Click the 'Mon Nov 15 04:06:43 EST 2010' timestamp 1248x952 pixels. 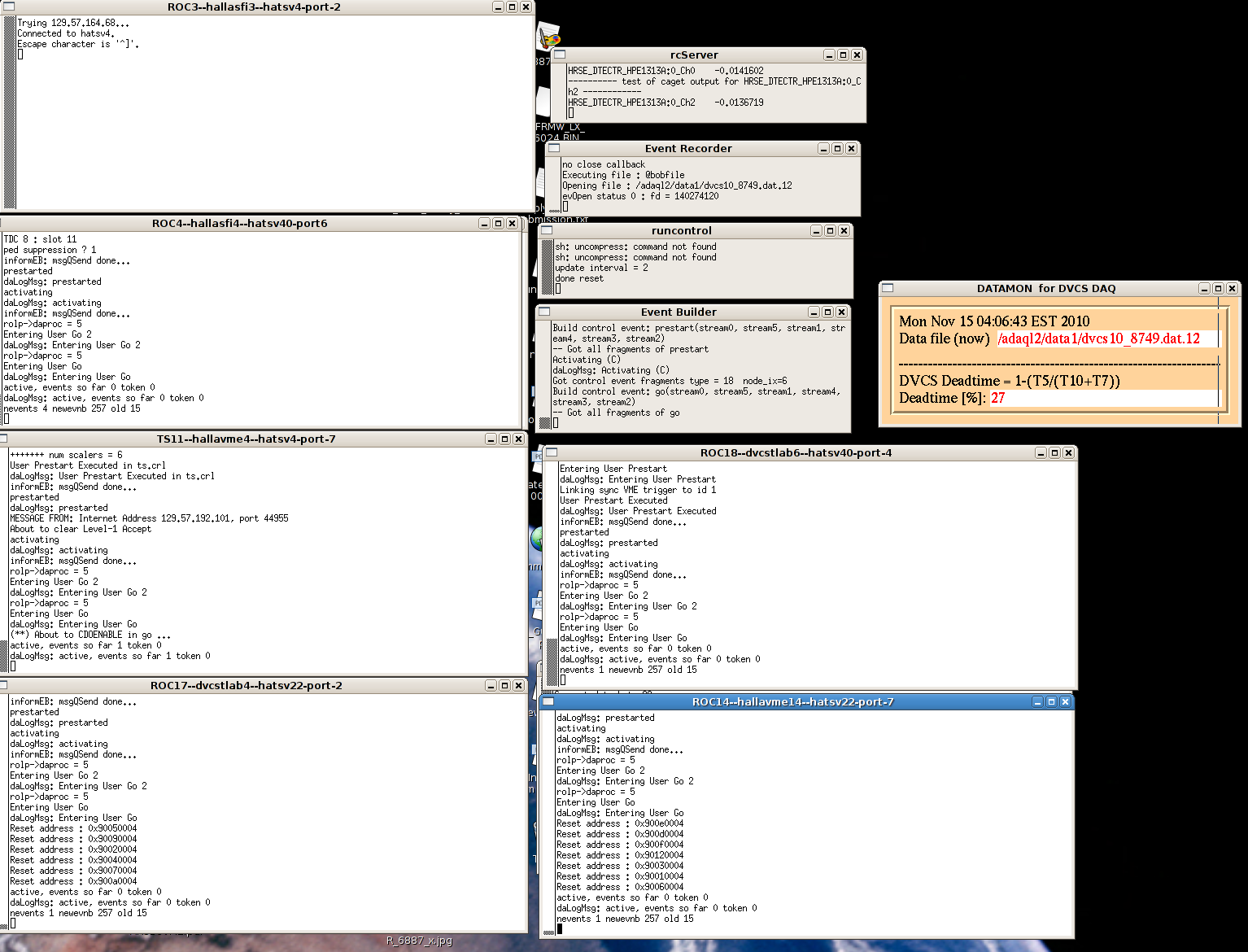click(x=994, y=321)
